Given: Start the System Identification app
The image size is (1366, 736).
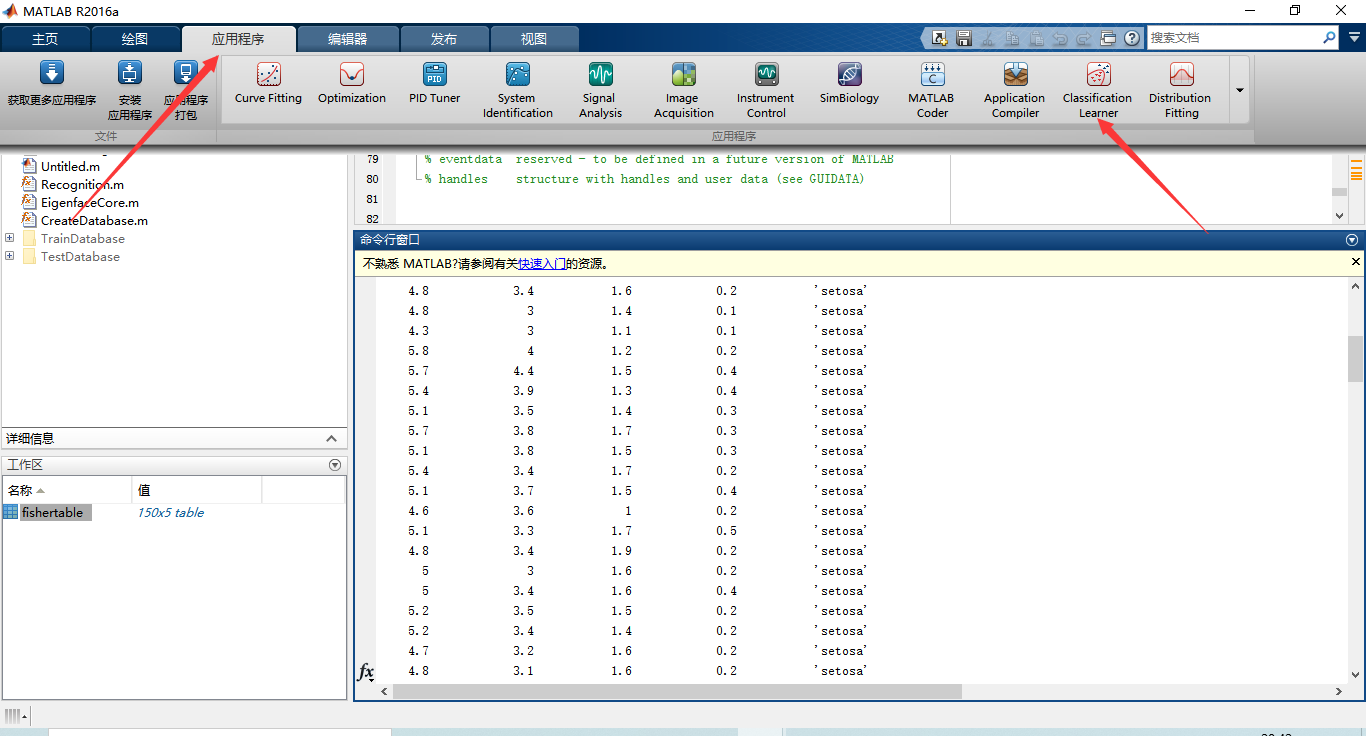Looking at the screenshot, I should tap(518, 91).
